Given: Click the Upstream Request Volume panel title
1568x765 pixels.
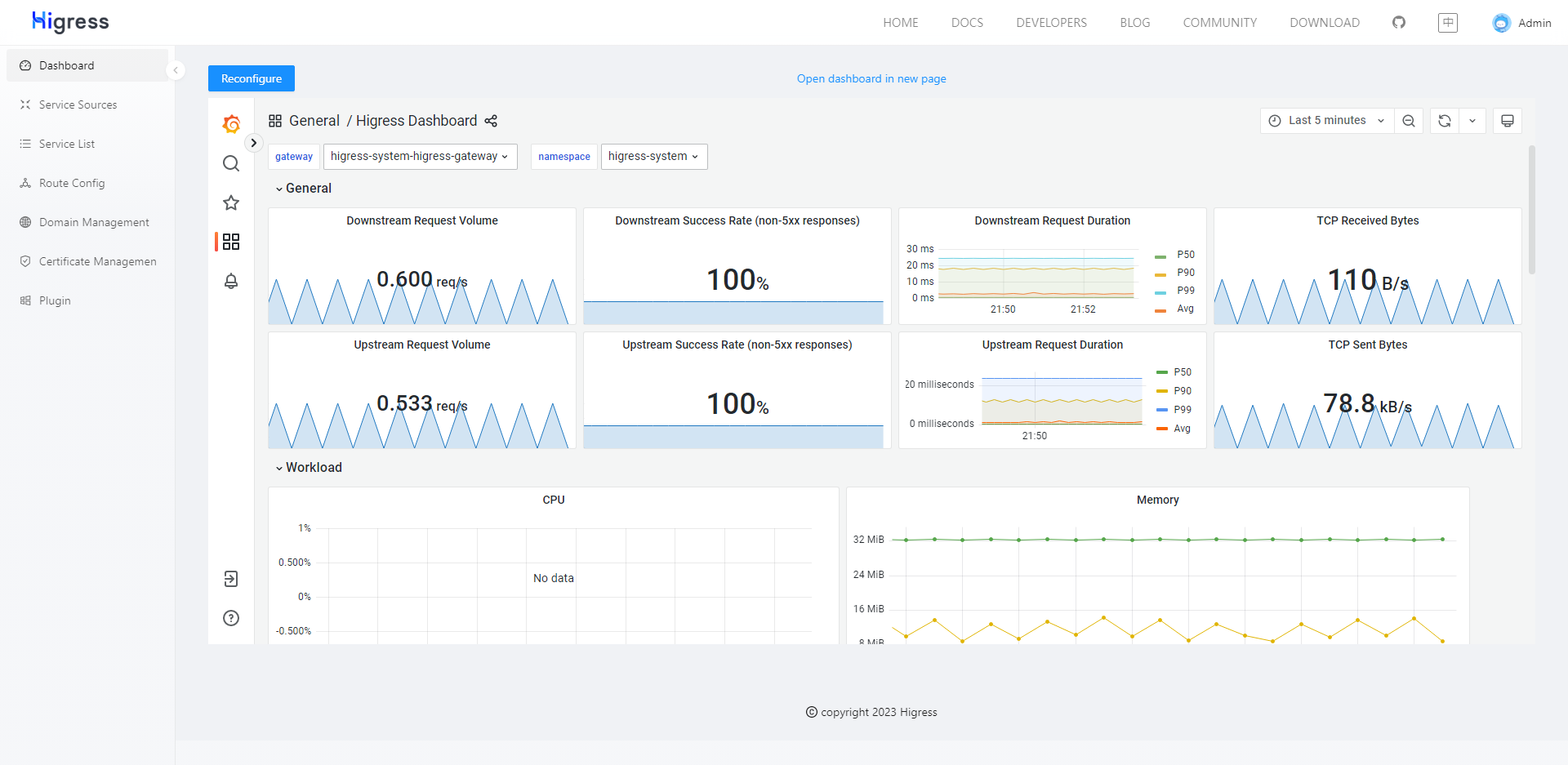Looking at the screenshot, I should pyautogui.click(x=422, y=345).
